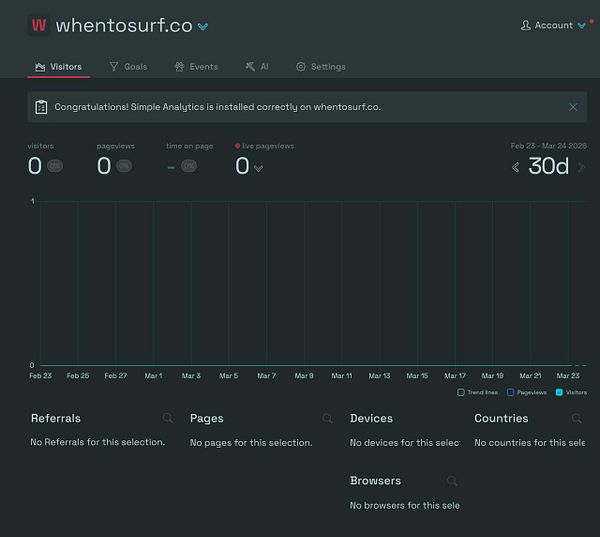Image resolution: width=600 pixels, height=537 pixels.
Task: Click the Devices section heading
Action: (x=371, y=418)
